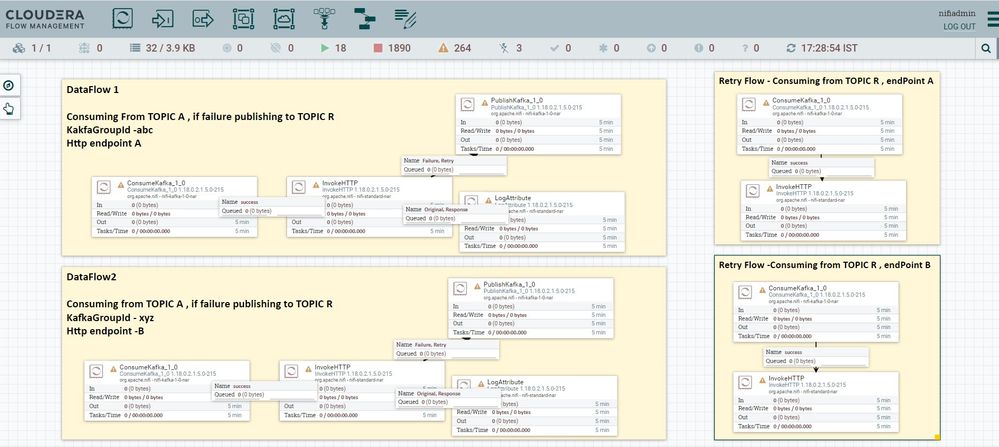999x447 pixels.
Task: Click 'KakfaGroupId -abc' label text
Action: [110, 130]
